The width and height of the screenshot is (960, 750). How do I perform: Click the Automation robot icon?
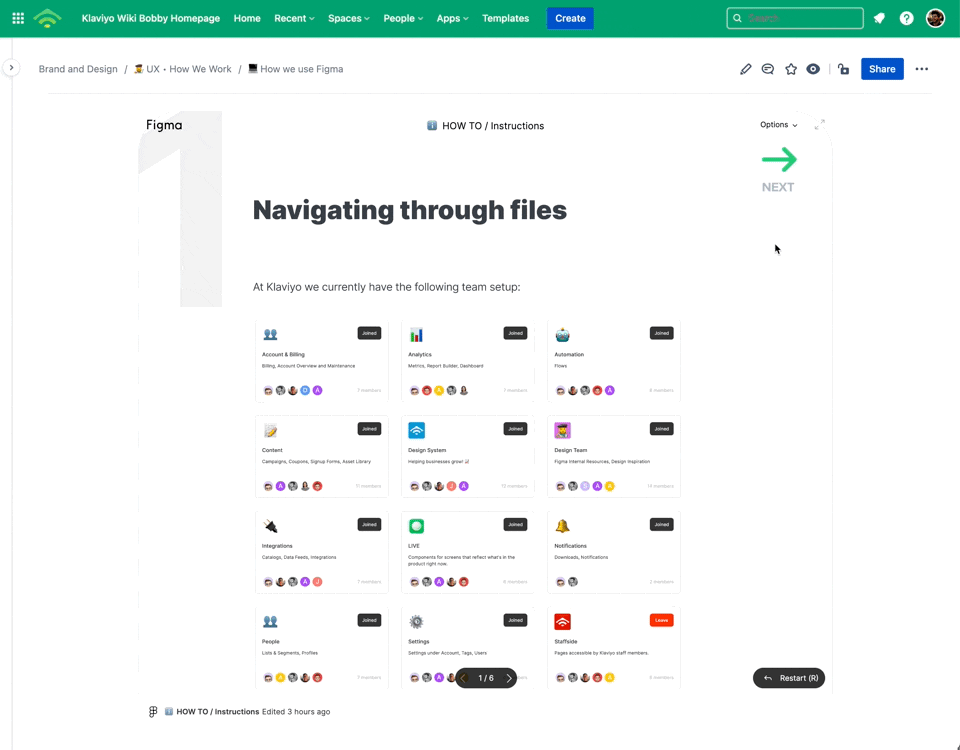[562, 335]
